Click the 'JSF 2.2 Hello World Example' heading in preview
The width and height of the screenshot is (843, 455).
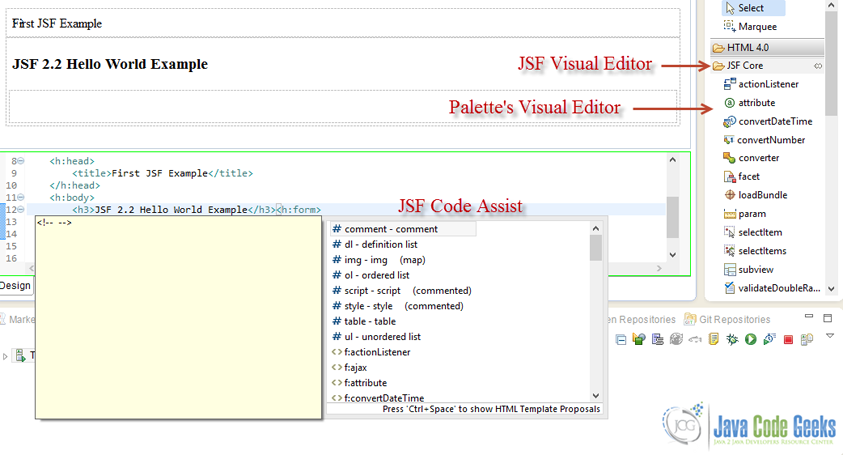point(110,64)
